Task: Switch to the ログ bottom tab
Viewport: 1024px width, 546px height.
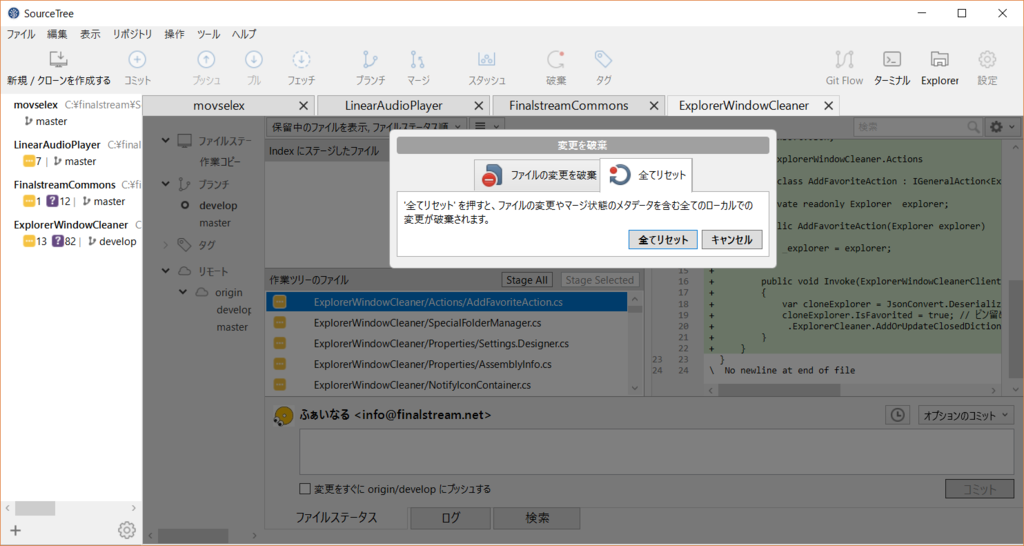Action: pos(451,517)
